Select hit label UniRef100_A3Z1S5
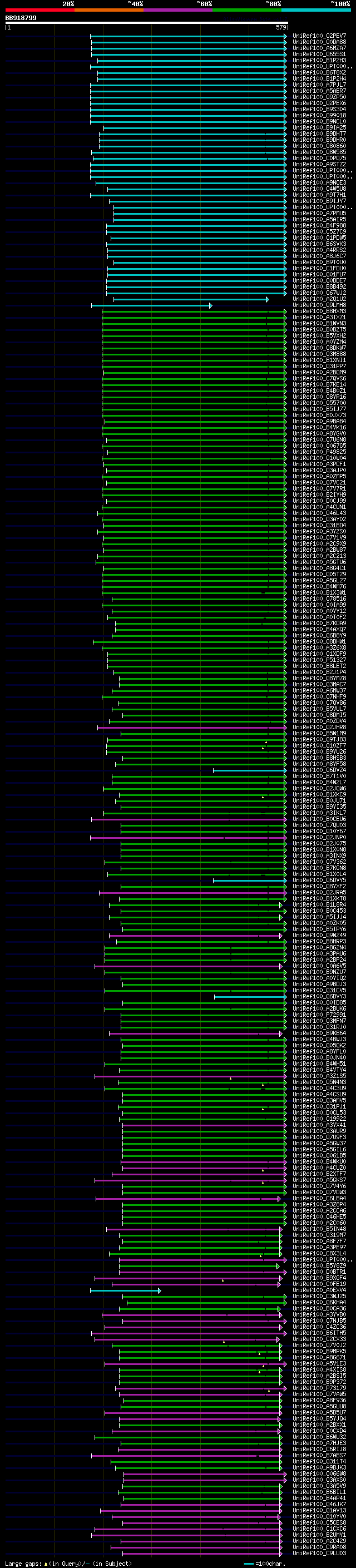Screen dimensions: 356x1568 [319, 1076]
